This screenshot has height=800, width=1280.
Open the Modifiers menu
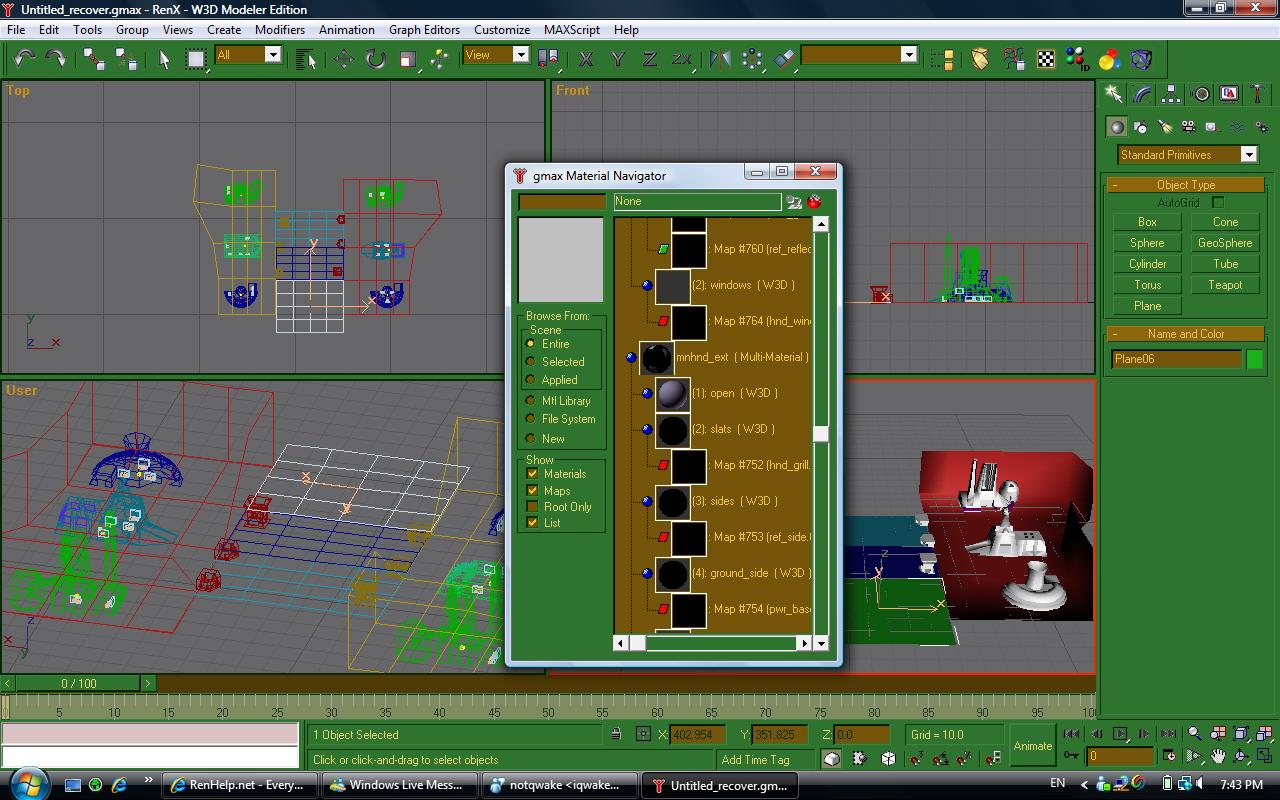[279, 30]
